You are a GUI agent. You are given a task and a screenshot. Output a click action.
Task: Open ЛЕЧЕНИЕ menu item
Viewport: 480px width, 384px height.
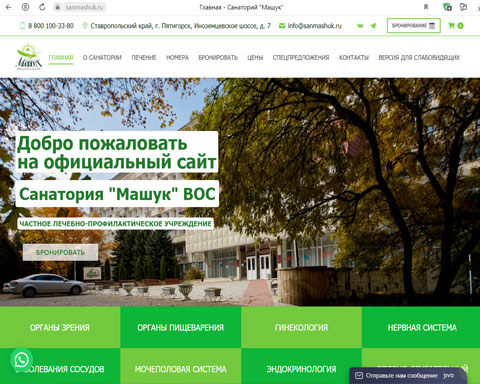click(144, 57)
